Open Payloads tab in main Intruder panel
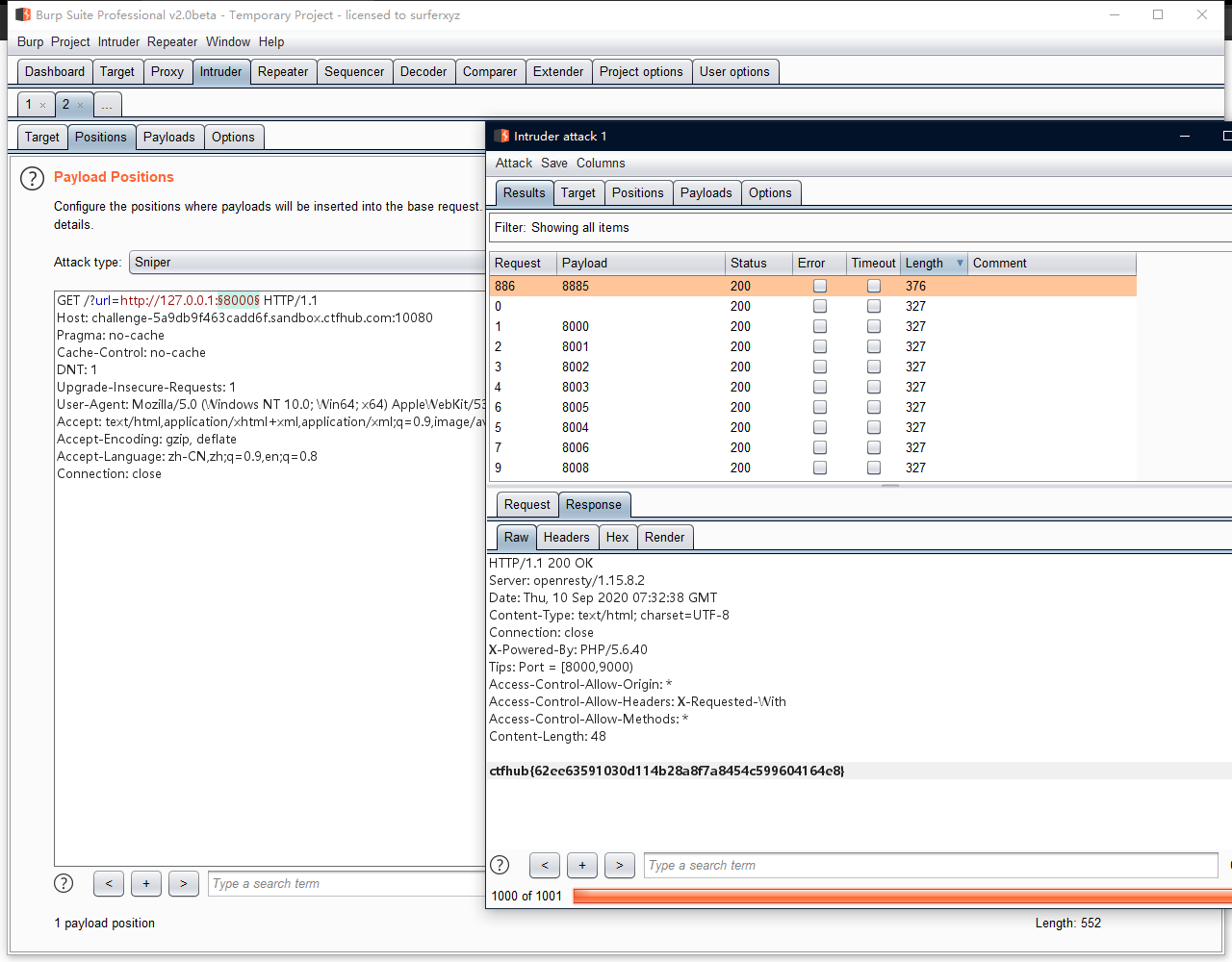 (169, 138)
